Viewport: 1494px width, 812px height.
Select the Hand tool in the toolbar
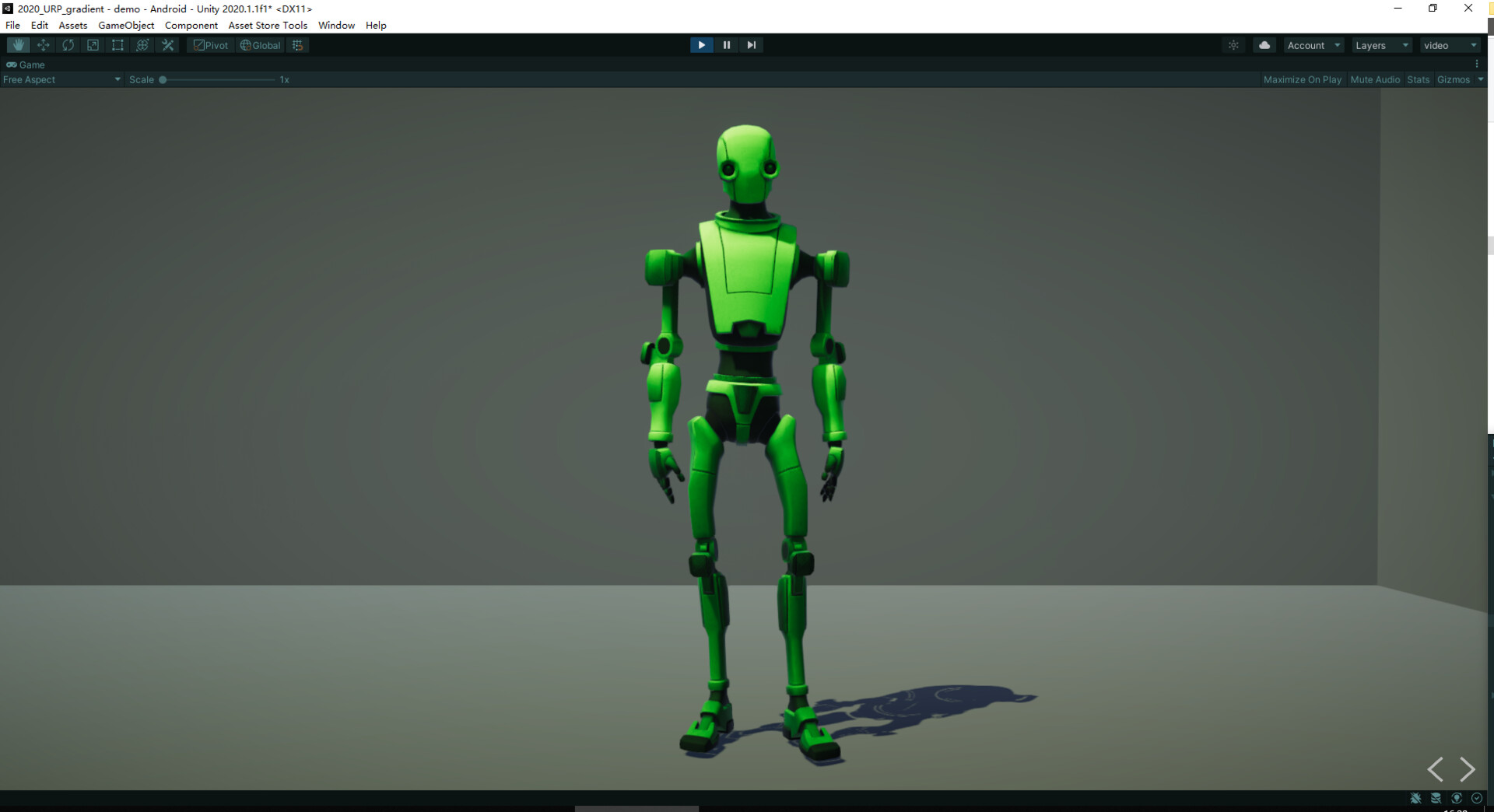(x=17, y=45)
